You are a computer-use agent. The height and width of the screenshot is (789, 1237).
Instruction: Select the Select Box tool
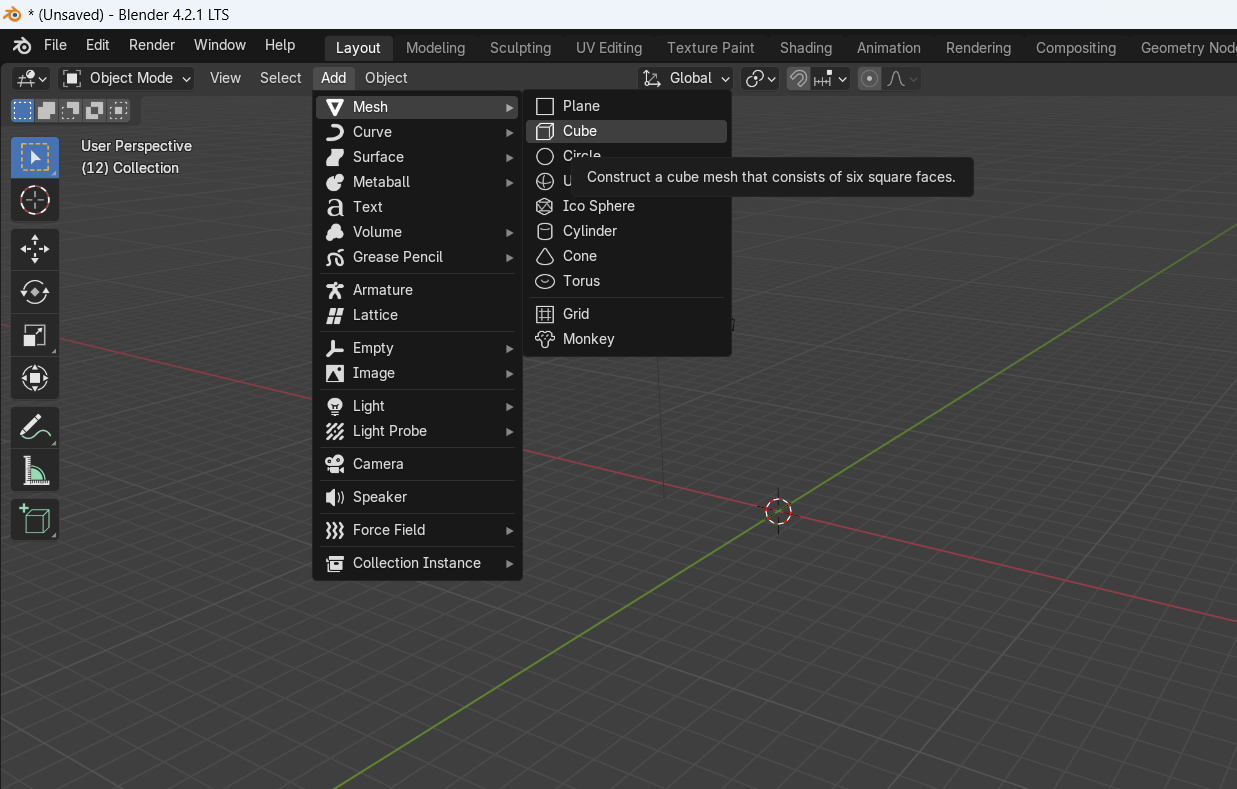(35, 158)
